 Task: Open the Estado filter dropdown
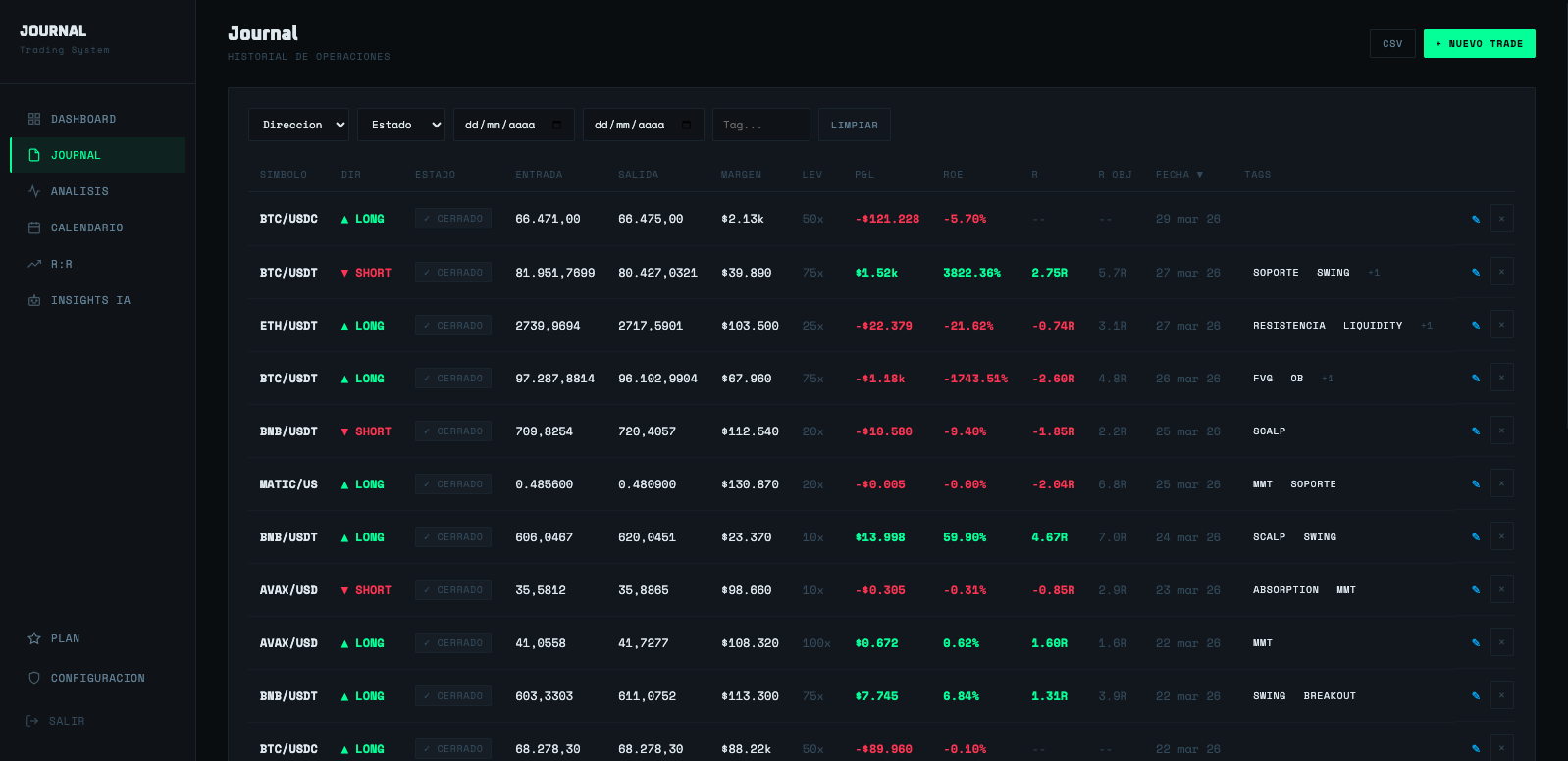pos(401,125)
